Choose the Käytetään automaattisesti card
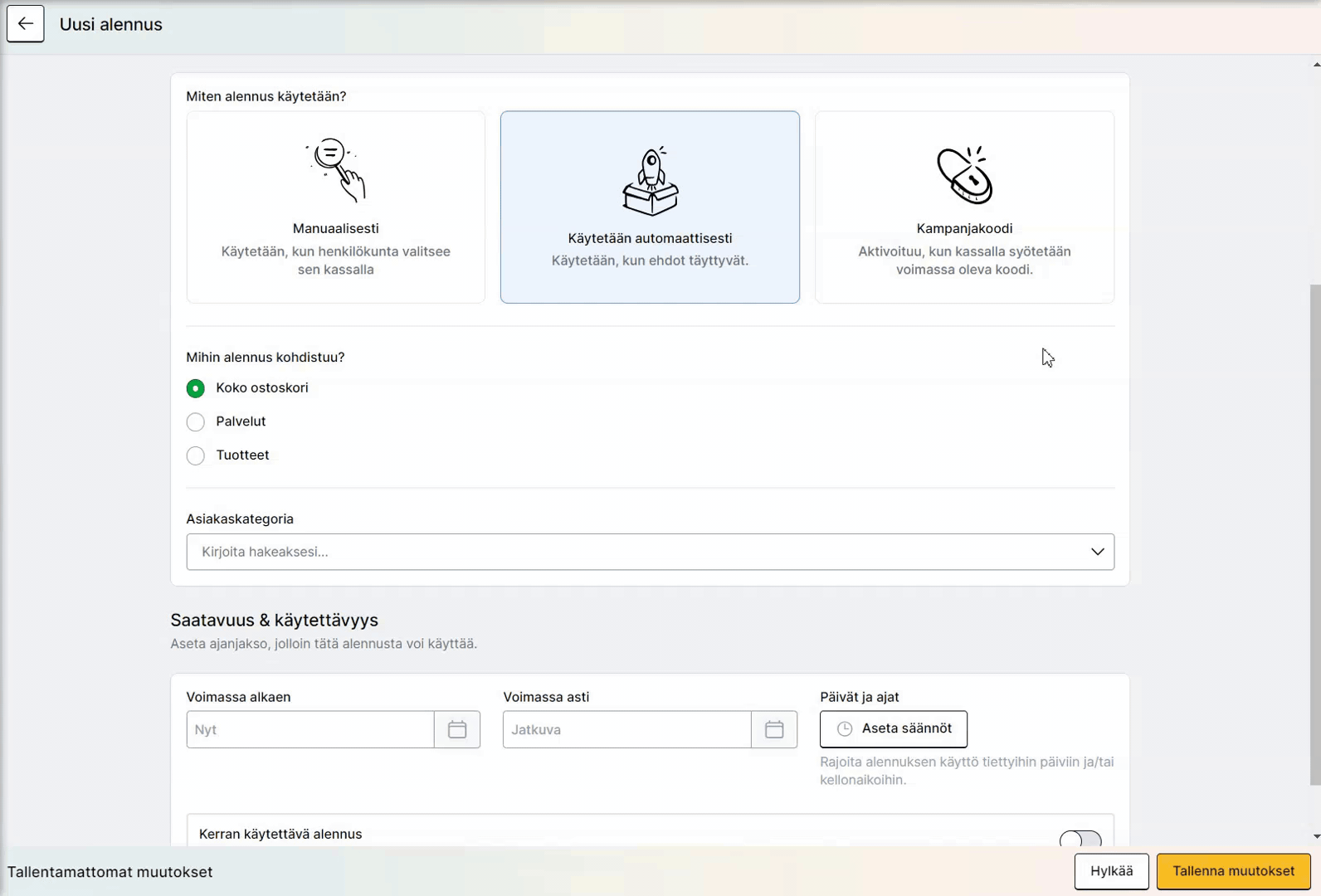This screenshot has width=1321, height=896. tap(651, 207)
